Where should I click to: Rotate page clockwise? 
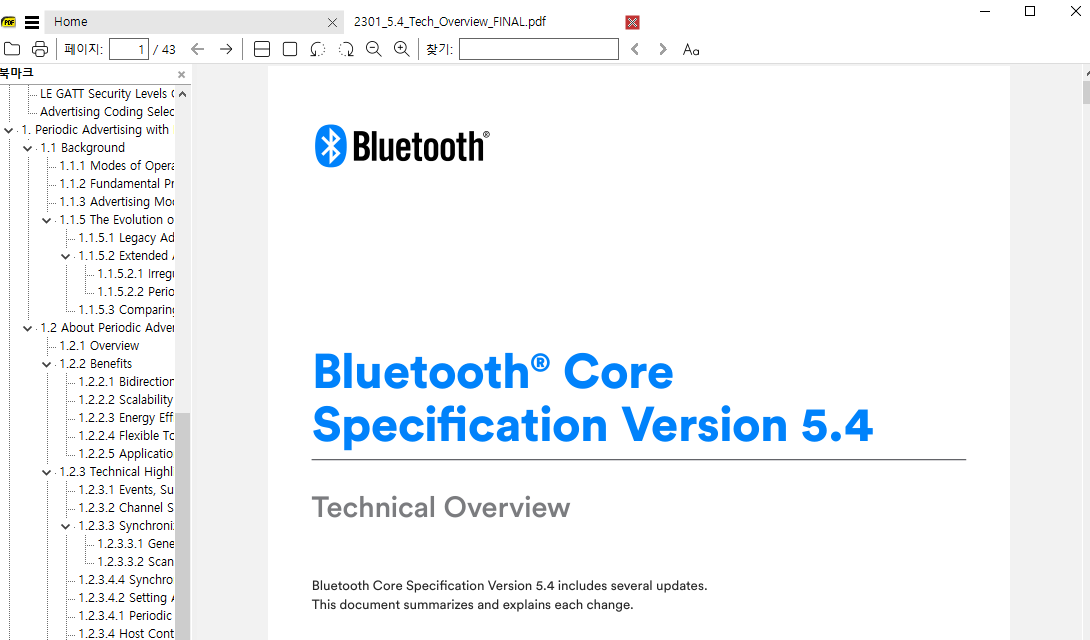click(346, 49)
